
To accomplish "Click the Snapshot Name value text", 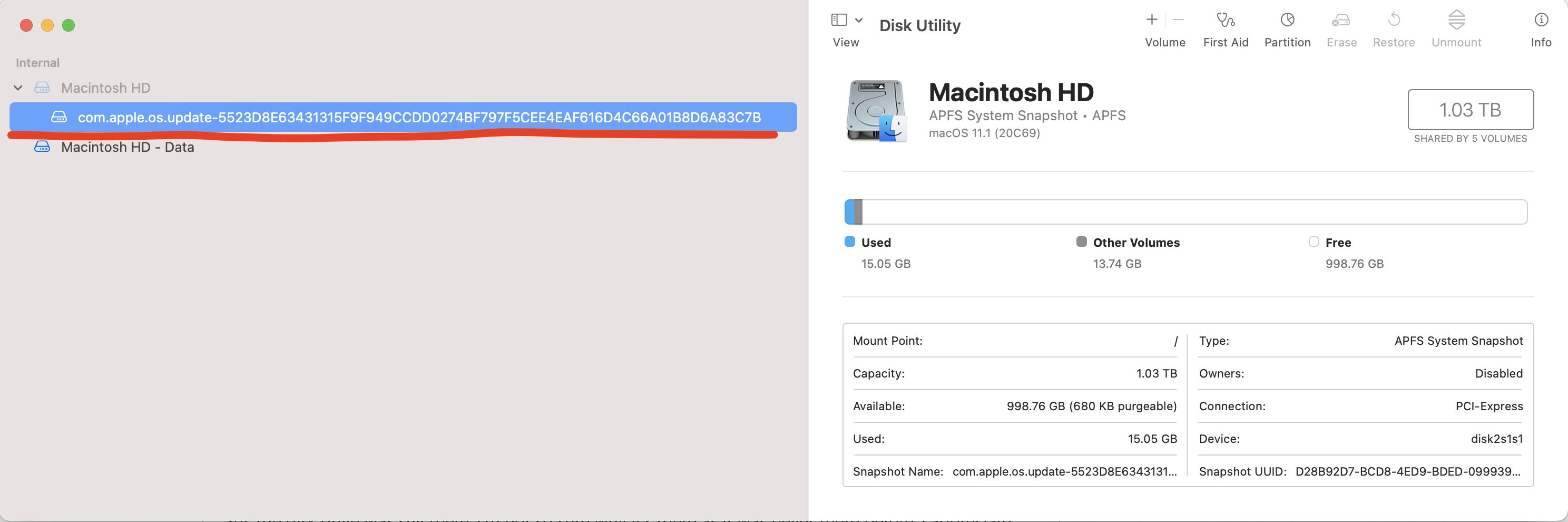I will point(1064,471).
